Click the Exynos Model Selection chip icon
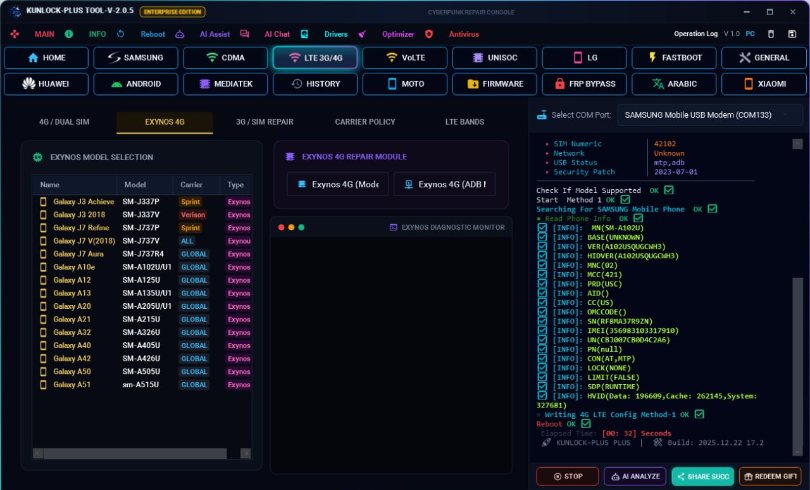The width and height of the screenshot is (810, 490). tap(38, 157)
